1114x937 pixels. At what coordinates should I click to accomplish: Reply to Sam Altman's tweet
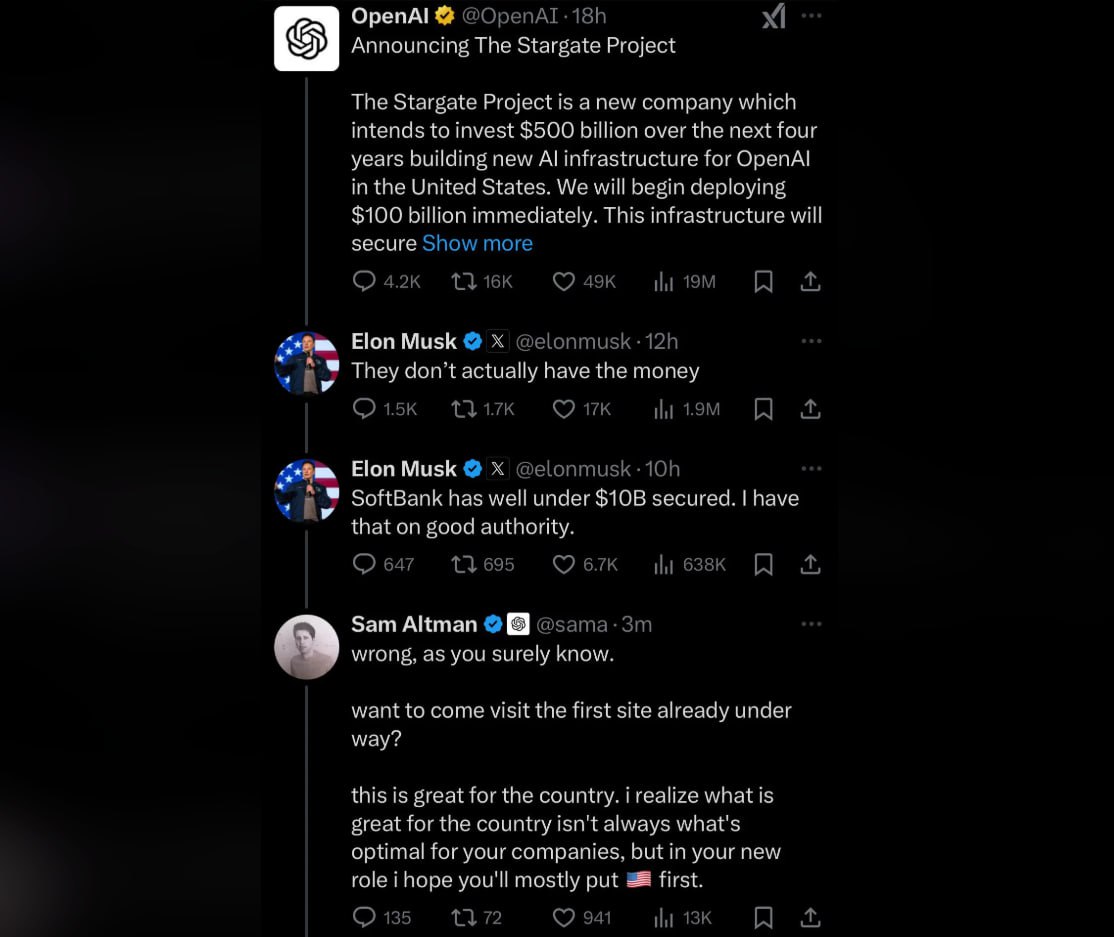[364, 917]
